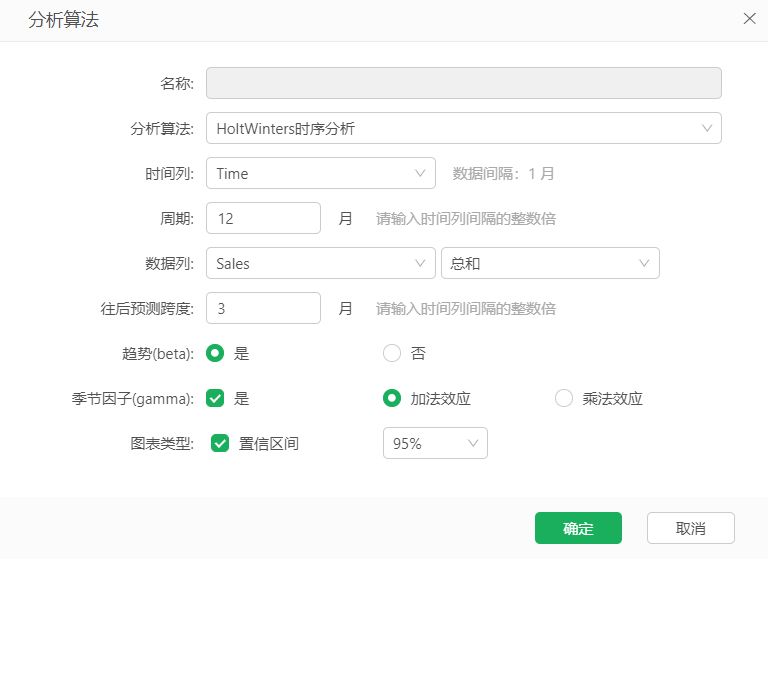The width and height of the screenshot is (768, 683).
Task: Toggle the 置信区间 checkbox
Action: [221, 443]
